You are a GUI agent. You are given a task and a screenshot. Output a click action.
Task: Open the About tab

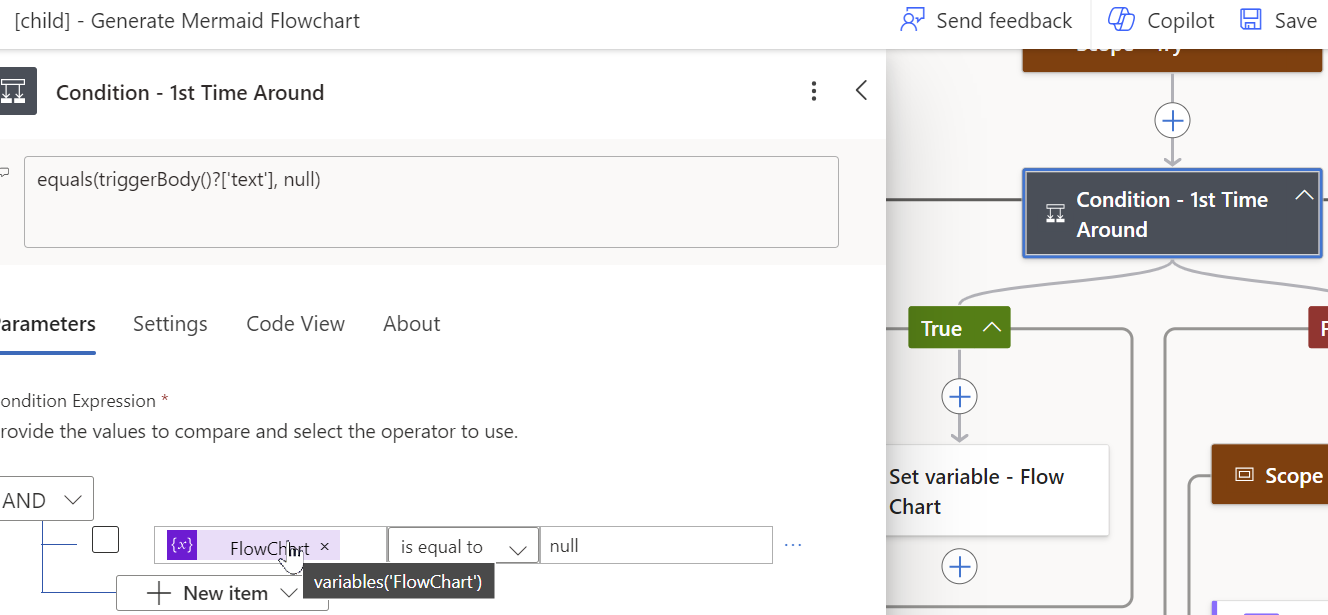tap(411, 324)
